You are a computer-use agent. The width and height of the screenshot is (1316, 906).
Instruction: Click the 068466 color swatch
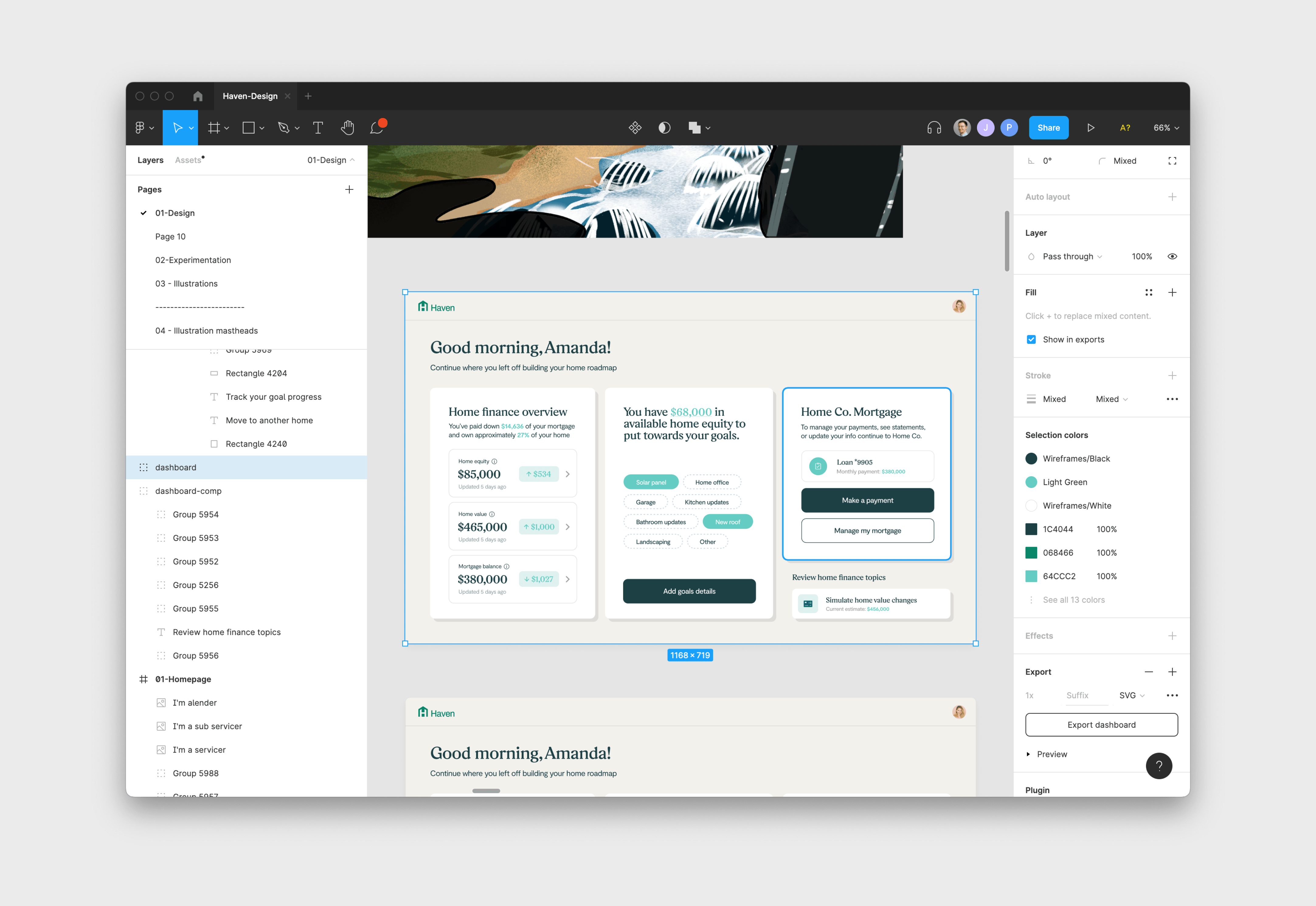coord(1031,553)
